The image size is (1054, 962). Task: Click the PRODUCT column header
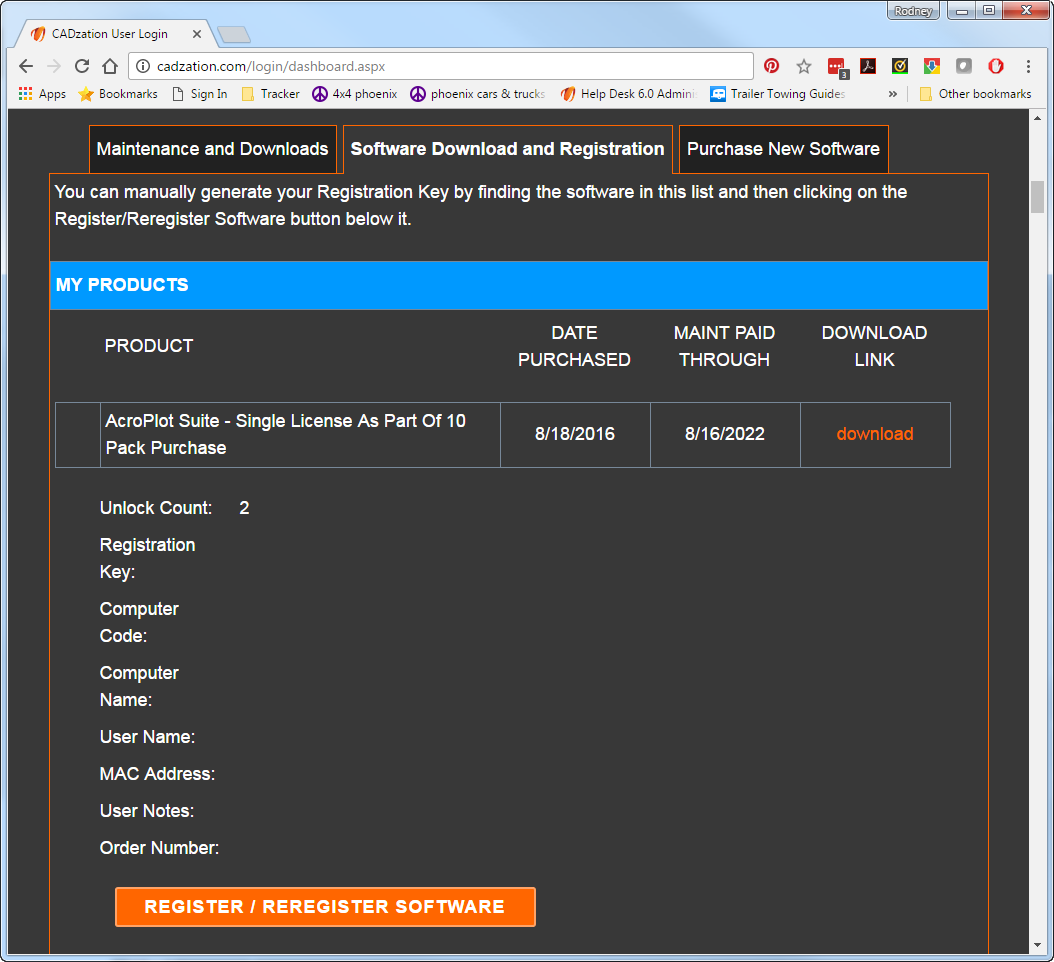click(149, 346)
